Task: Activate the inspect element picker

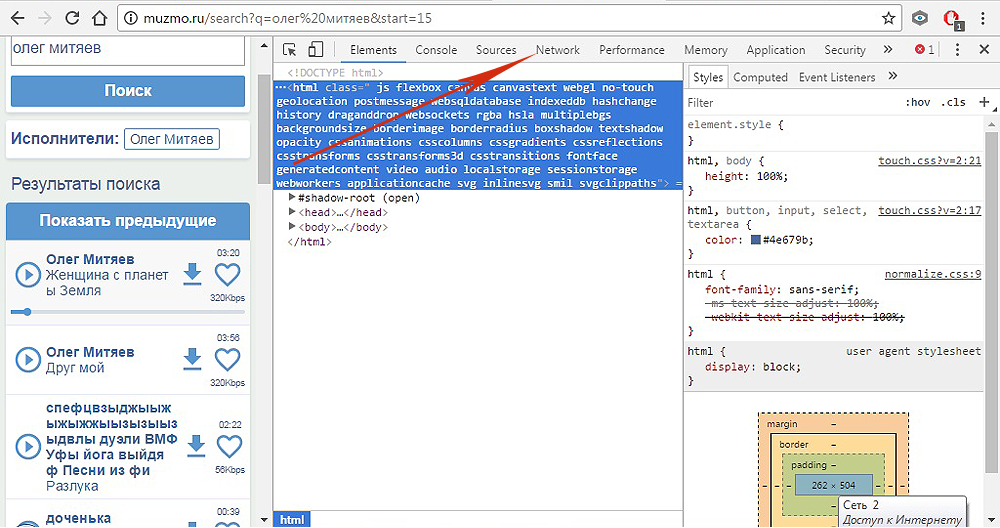Action: pos(290,50)
